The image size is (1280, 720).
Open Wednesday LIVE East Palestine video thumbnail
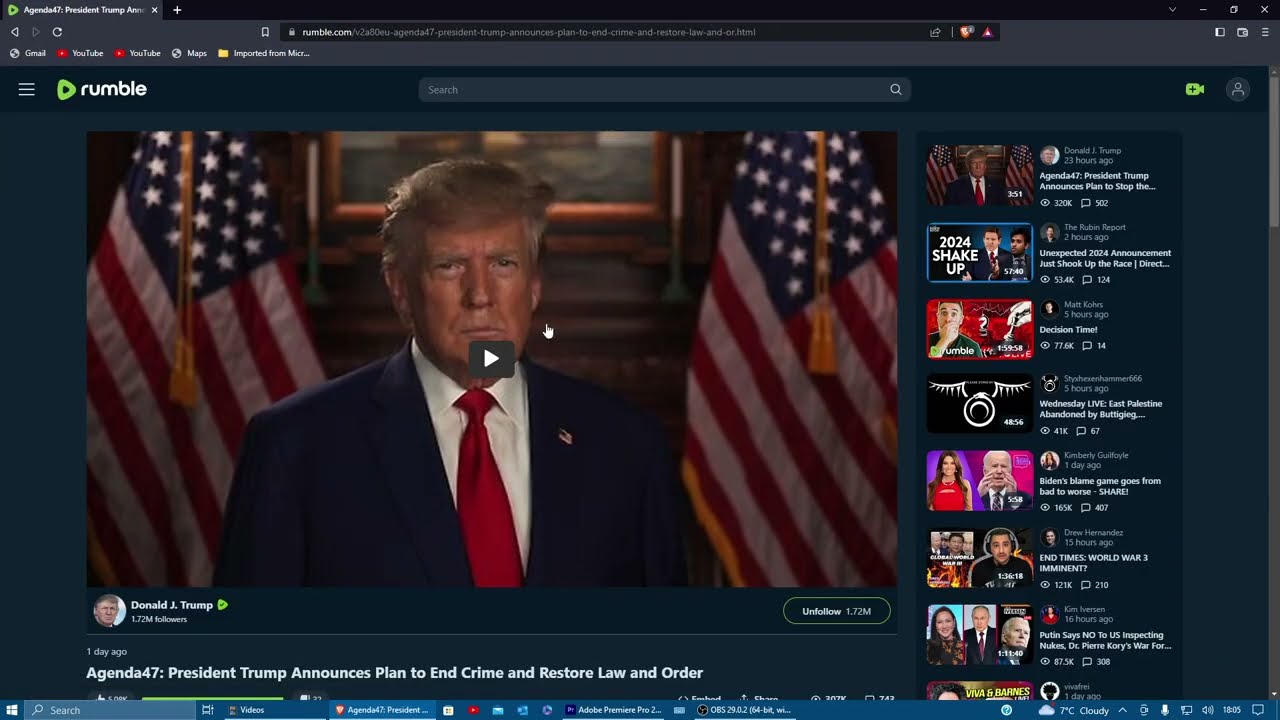pyautogui.click(x=979, y=404)
